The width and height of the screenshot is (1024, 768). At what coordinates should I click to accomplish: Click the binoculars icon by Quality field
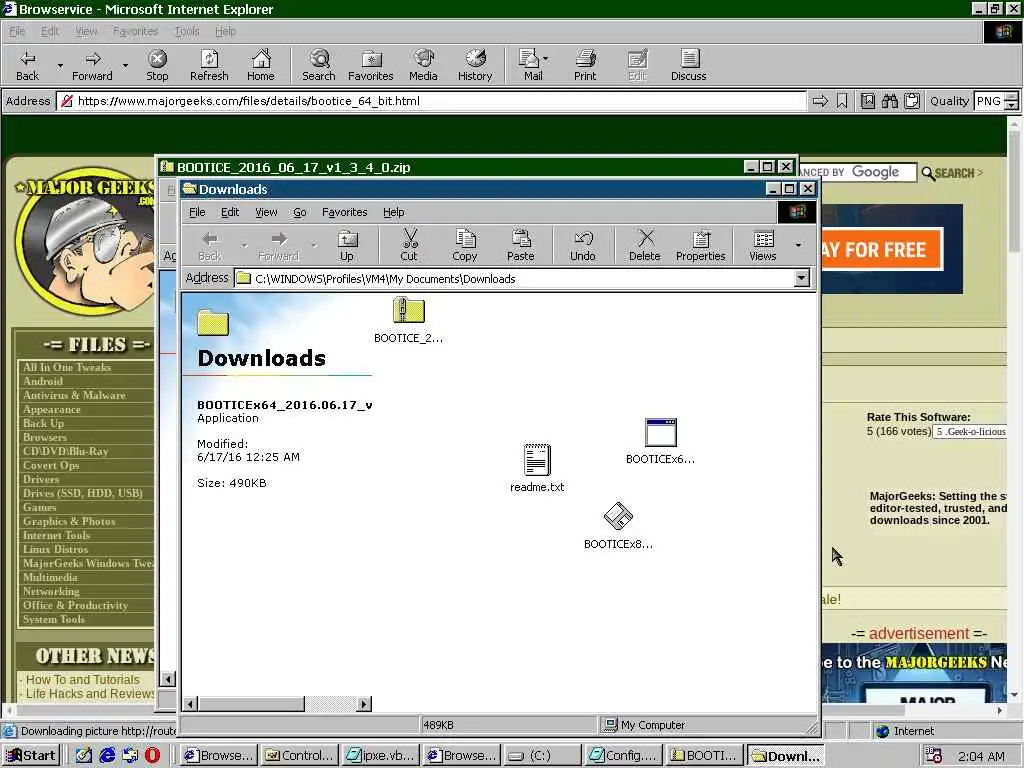click(x=889, y=101)
